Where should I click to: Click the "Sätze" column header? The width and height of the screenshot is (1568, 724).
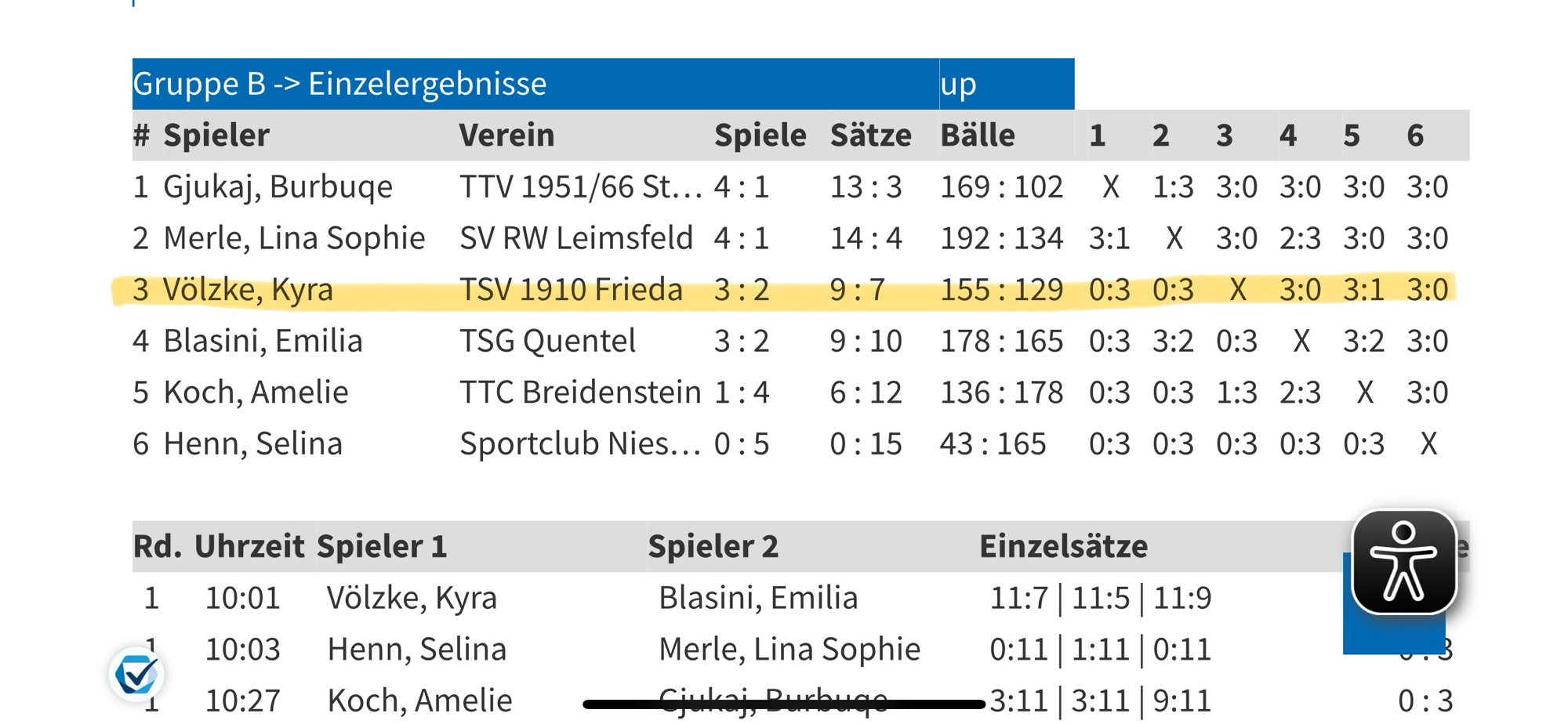[870, 136]
